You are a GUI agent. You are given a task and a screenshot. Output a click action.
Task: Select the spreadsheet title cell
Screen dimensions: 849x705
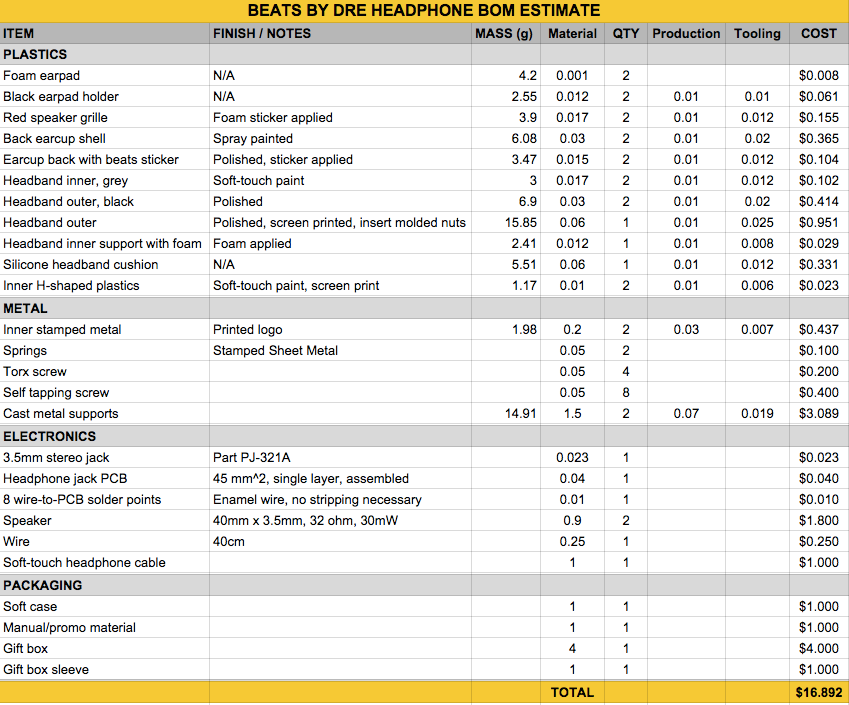424,11
